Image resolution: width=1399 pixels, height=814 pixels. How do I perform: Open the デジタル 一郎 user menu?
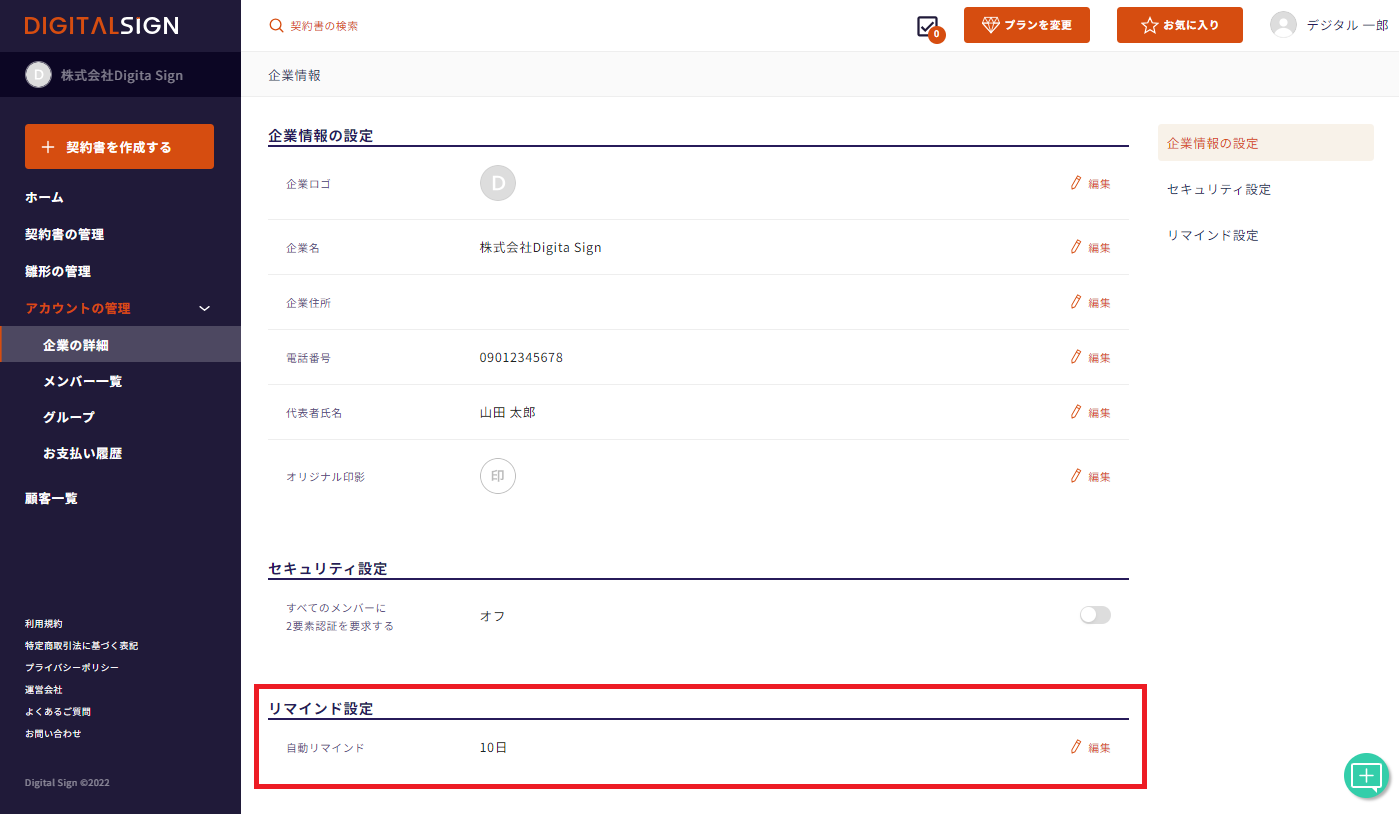coord(1346,25)
